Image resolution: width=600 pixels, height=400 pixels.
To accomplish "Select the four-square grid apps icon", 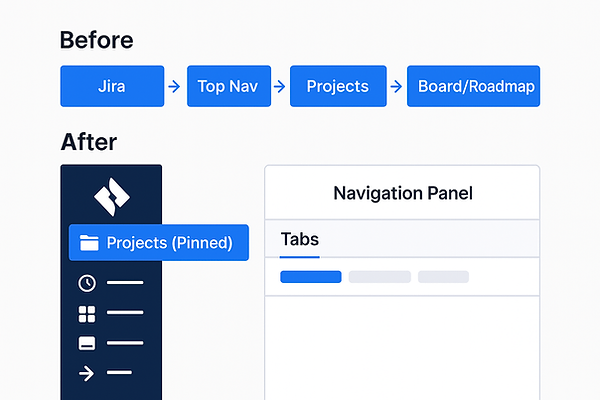I will coord(87,314).
